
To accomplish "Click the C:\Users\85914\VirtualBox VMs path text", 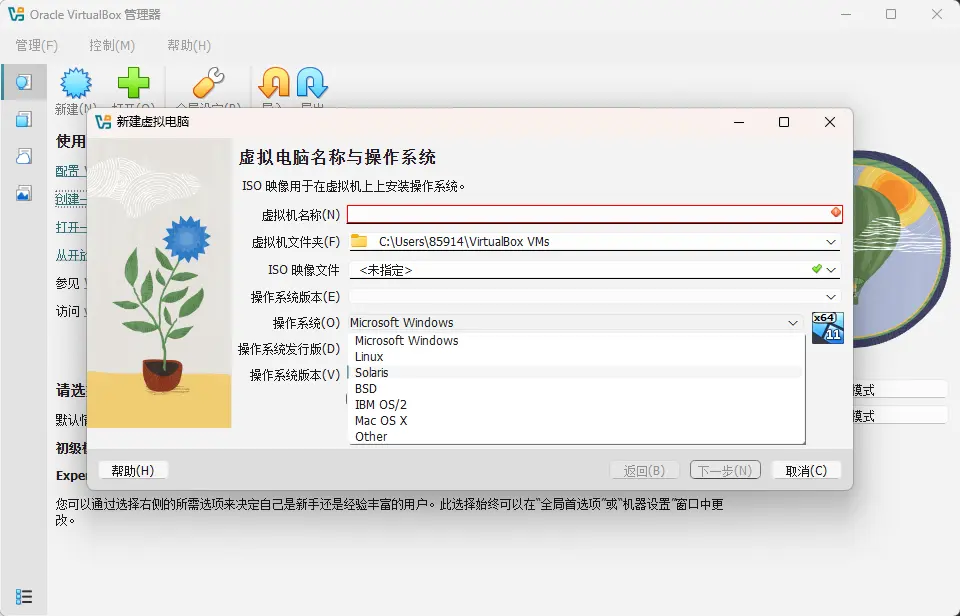I will pyautogui.click(x=464, y=241).
